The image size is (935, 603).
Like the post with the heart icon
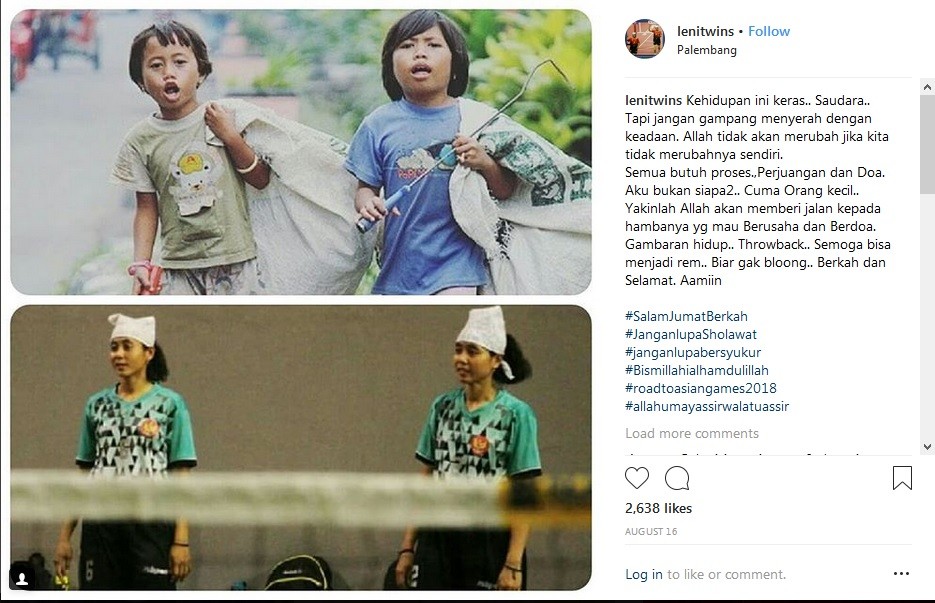pyautogui.click(x=636, y=478)
